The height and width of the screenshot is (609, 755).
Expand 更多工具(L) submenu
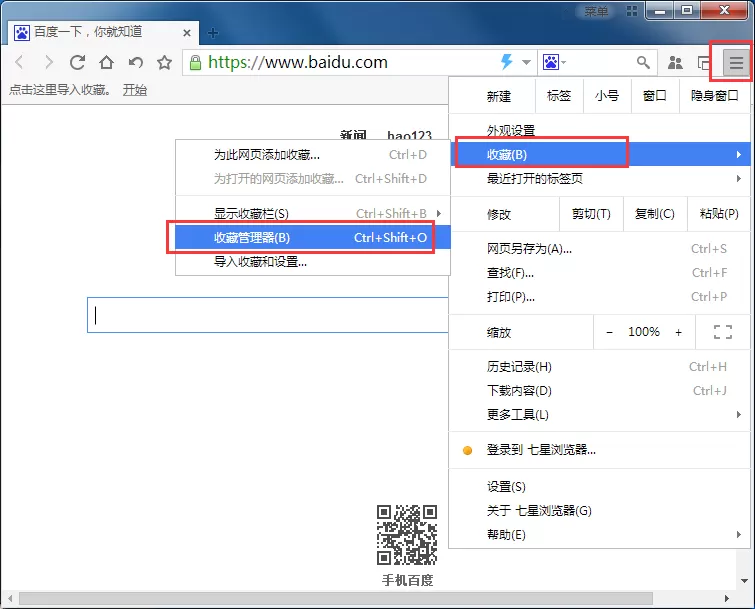(599, 415)
